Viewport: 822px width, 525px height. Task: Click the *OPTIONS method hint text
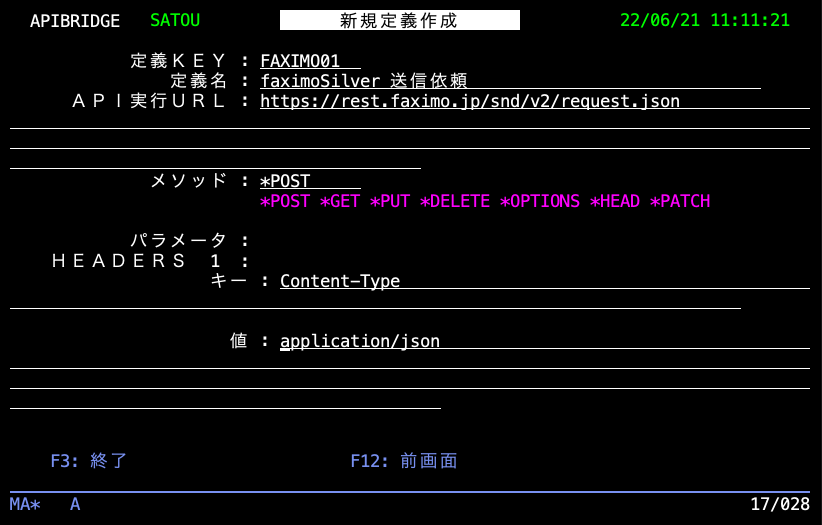(x=540, y=201)
